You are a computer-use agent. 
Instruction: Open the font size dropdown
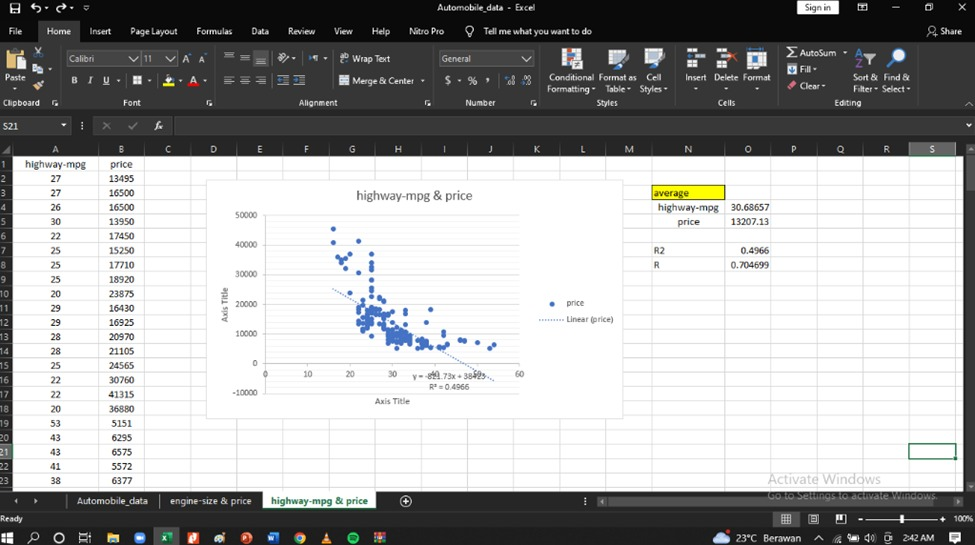pos(170,58)
